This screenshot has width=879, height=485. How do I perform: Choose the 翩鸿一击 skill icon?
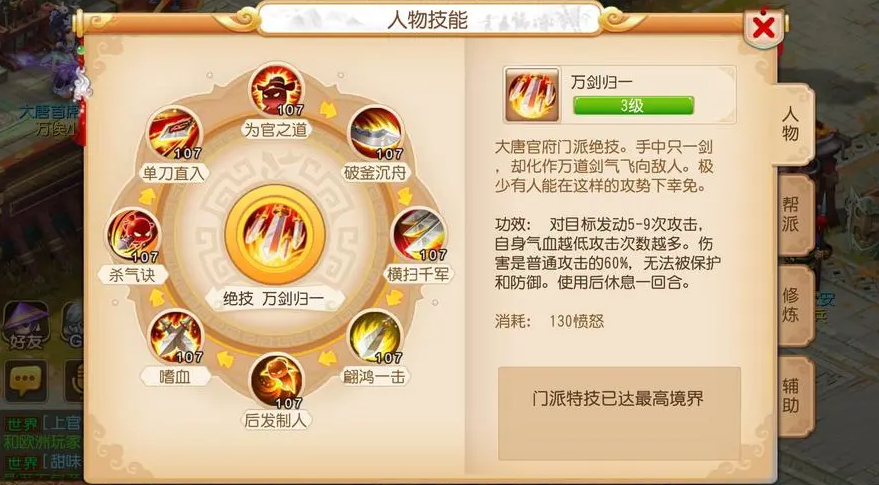375,336
